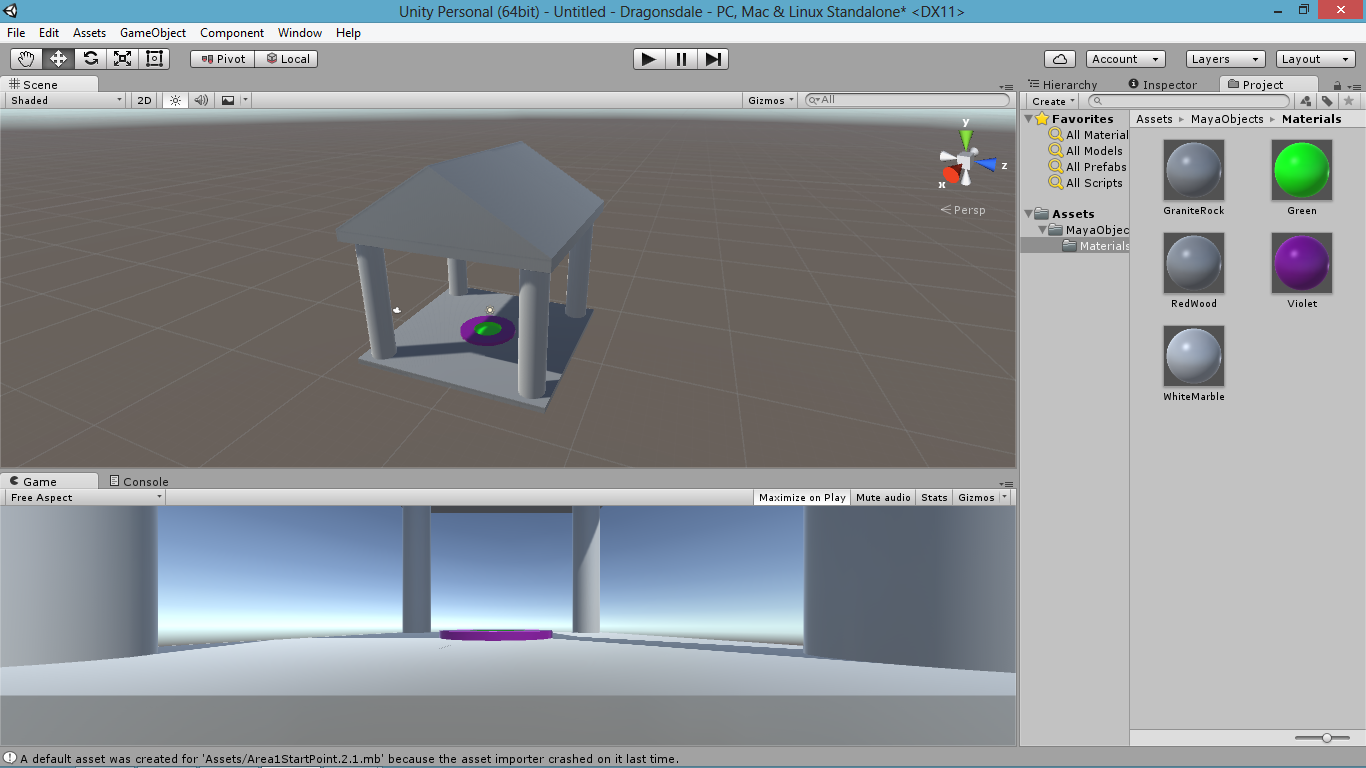The height and width of the screenshot is (768, 1366).
Task: Switch to the Console tab
Action: (x=139, y=481)
